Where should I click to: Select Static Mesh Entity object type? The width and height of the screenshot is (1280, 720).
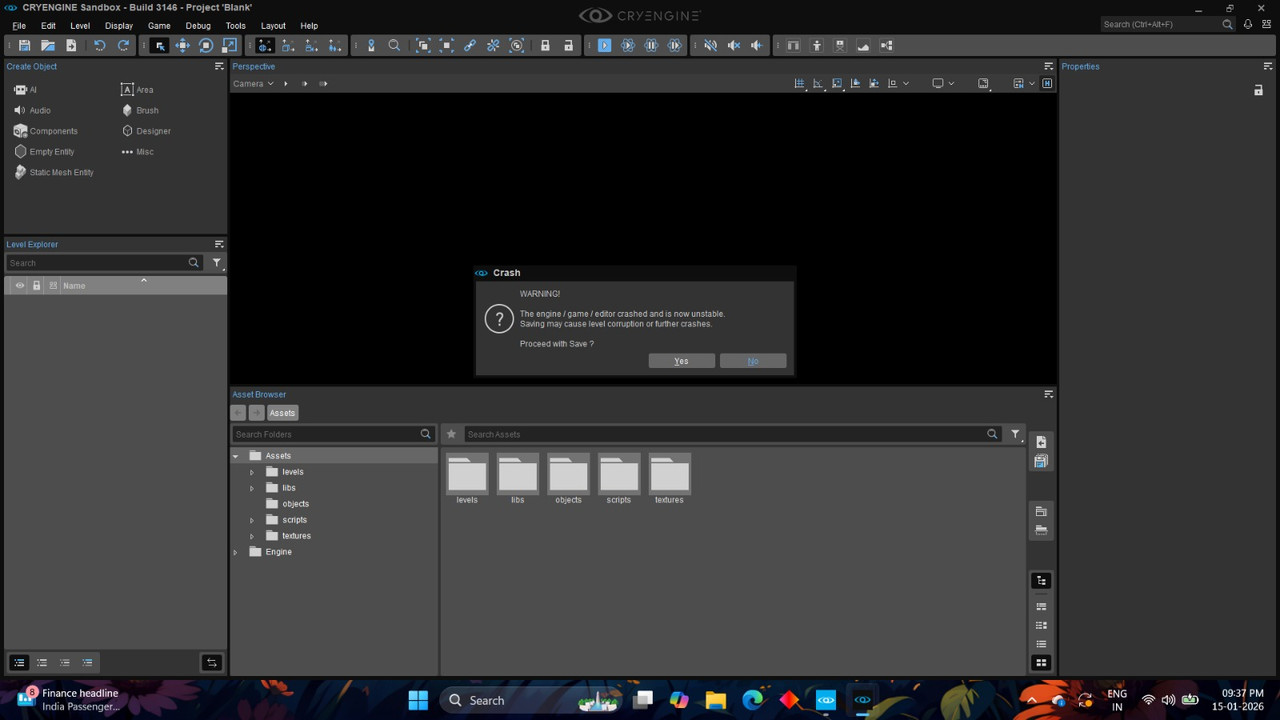54,172
